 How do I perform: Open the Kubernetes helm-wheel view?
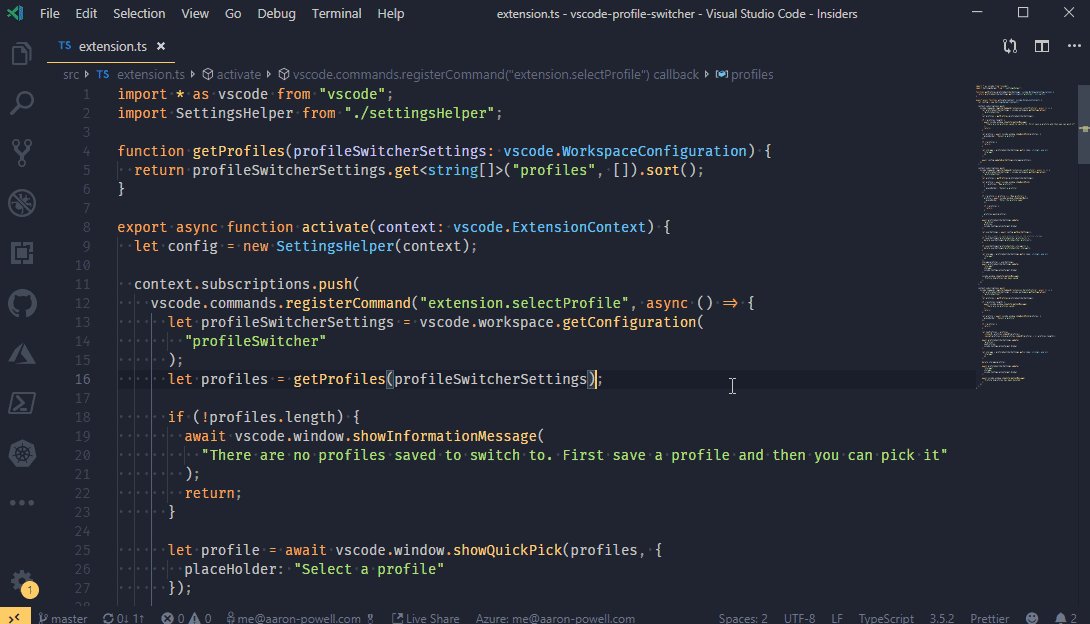pos(22,454)
